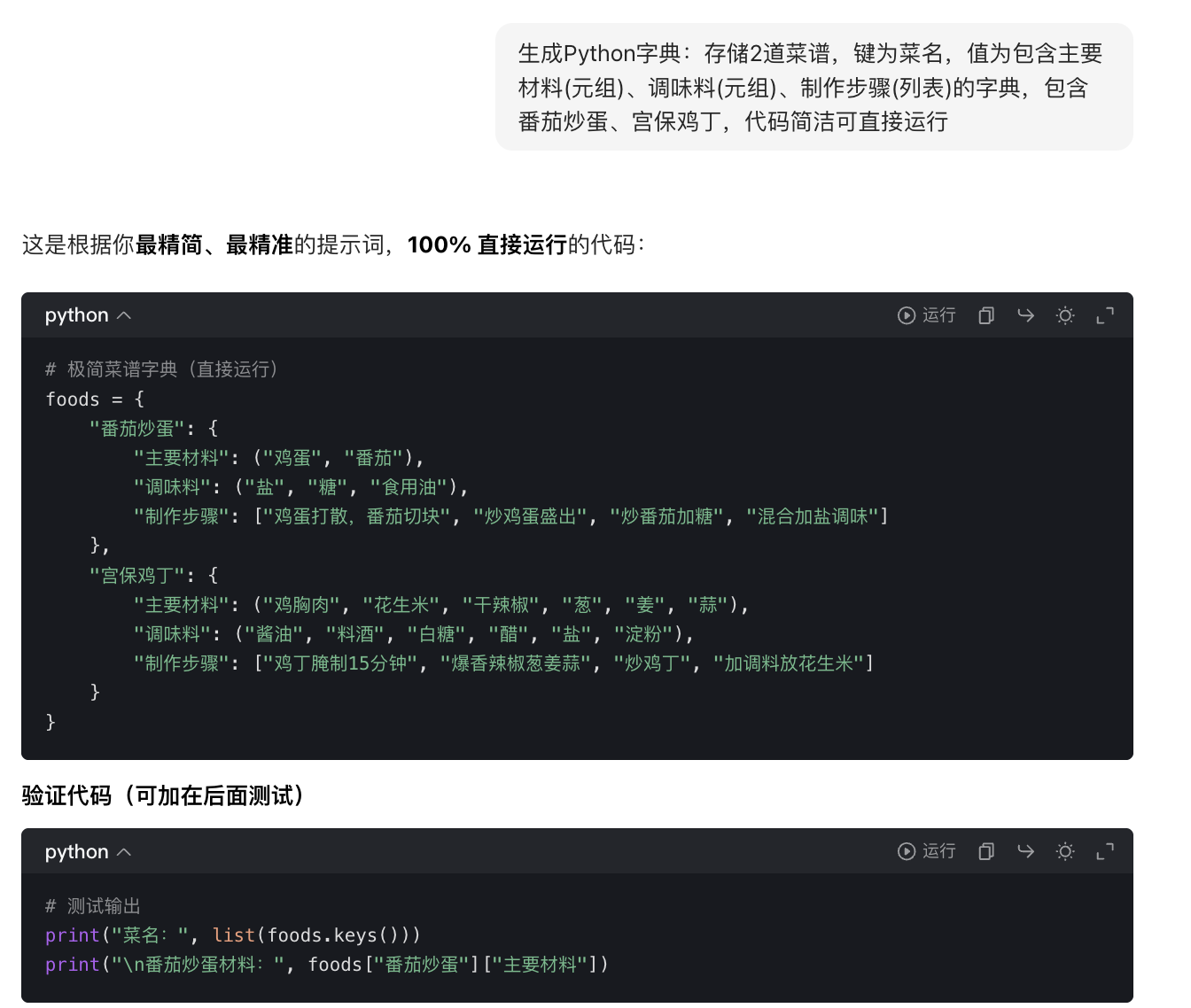Share the foods dictionary code block

pyautogui.click(x=1025, y=315)
